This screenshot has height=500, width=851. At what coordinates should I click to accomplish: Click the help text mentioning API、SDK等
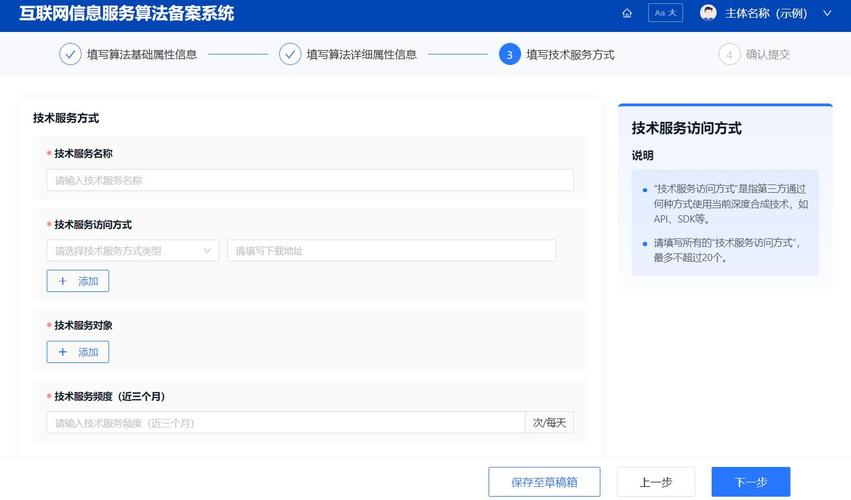point(731,204)
